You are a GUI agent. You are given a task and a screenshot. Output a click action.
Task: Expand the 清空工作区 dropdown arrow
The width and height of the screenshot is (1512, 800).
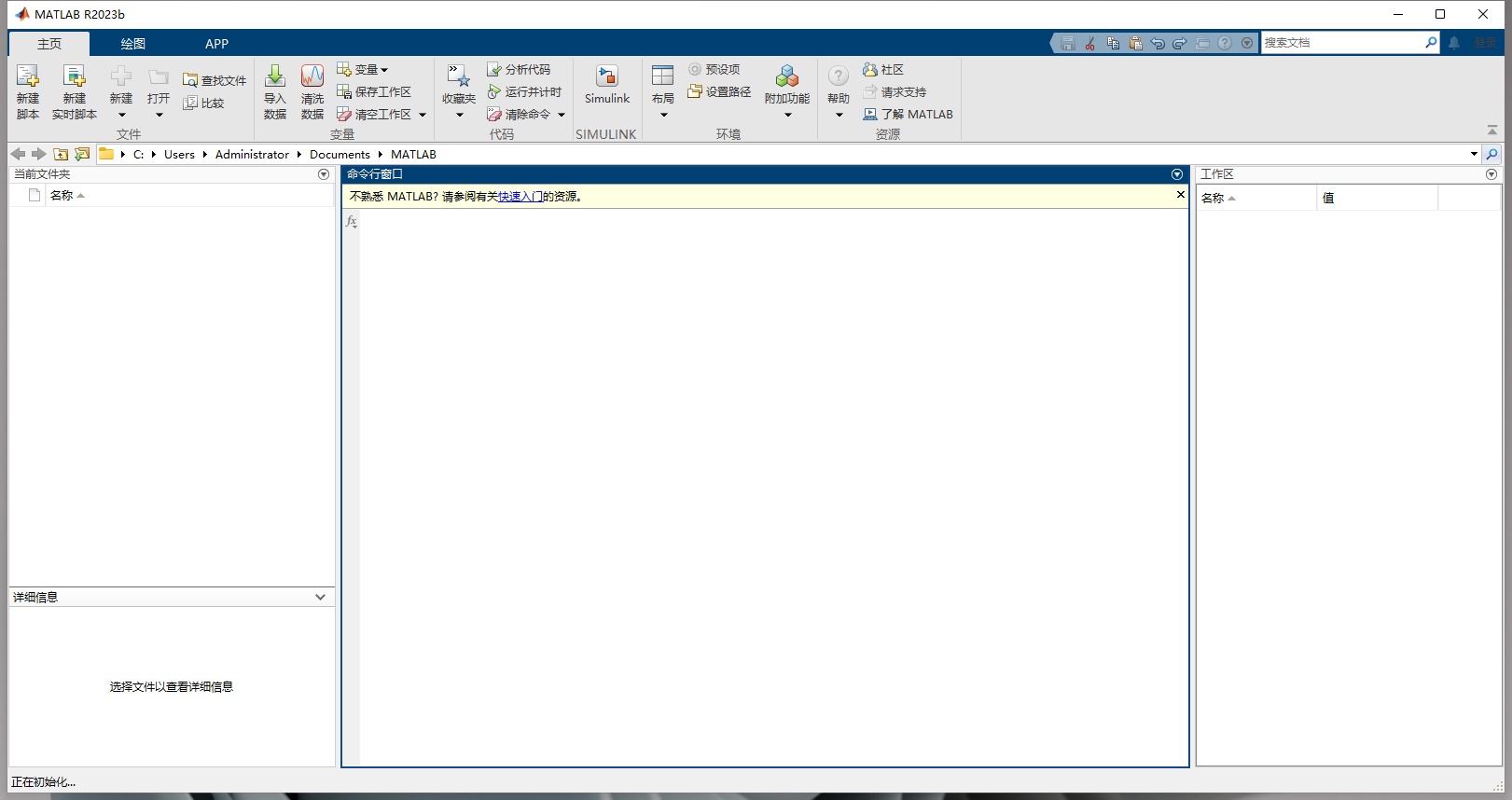pyautogui.click(x=423, y=115)
